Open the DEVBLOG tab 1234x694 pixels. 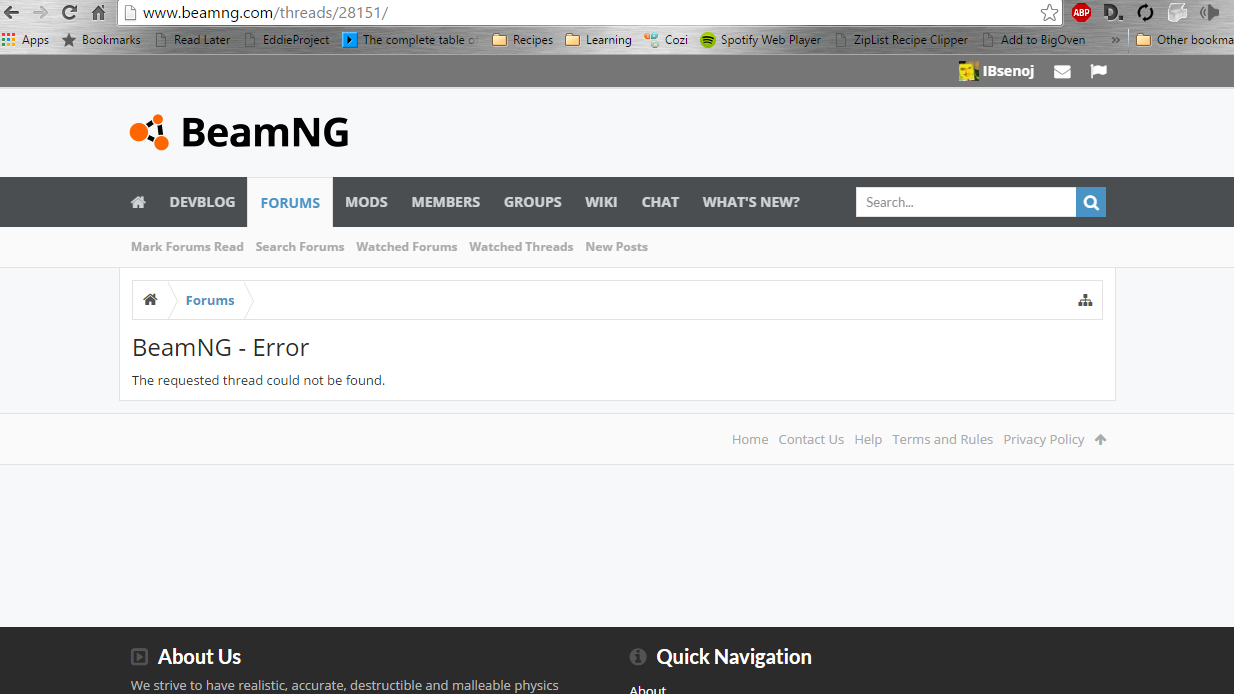pos(202,202)
